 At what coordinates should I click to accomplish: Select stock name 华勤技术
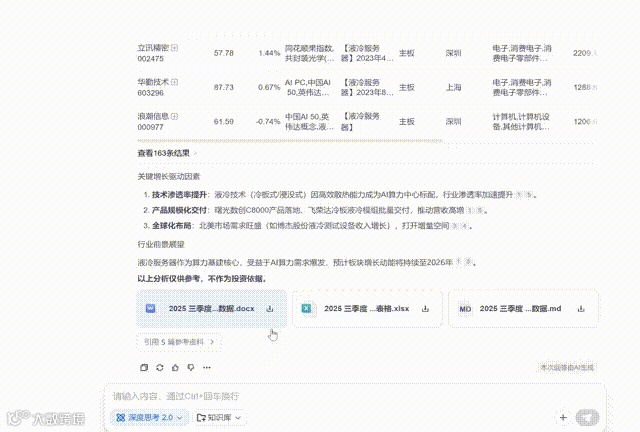153,82
